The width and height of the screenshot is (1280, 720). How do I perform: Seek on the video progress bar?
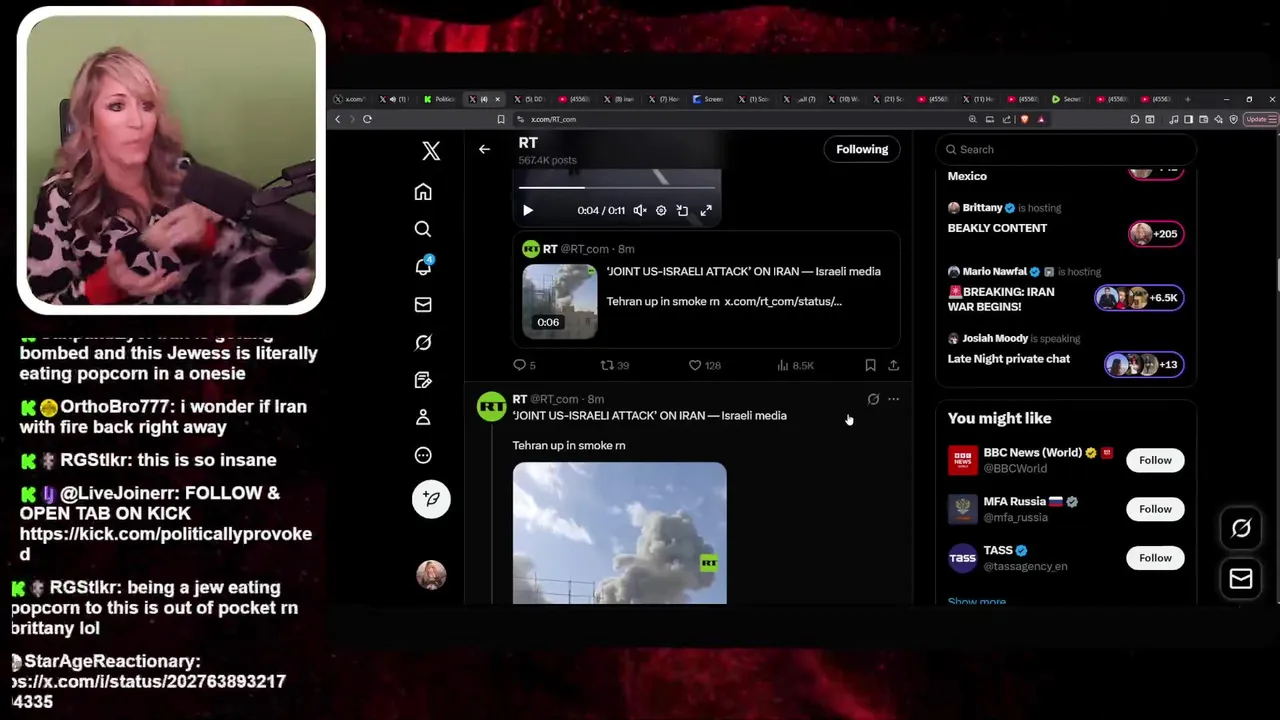(618, 187)
